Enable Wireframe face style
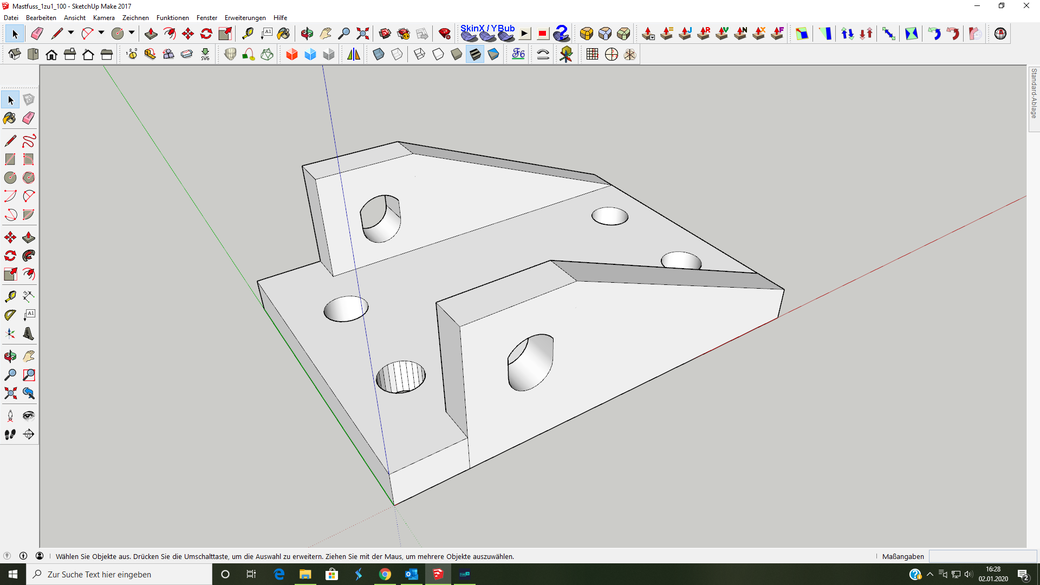This screenshot has height=585, width=1040. point(419,54)
